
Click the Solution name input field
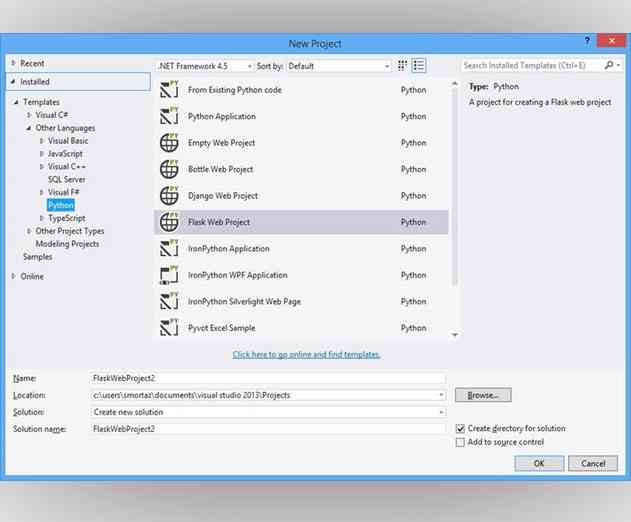point(268,429)
